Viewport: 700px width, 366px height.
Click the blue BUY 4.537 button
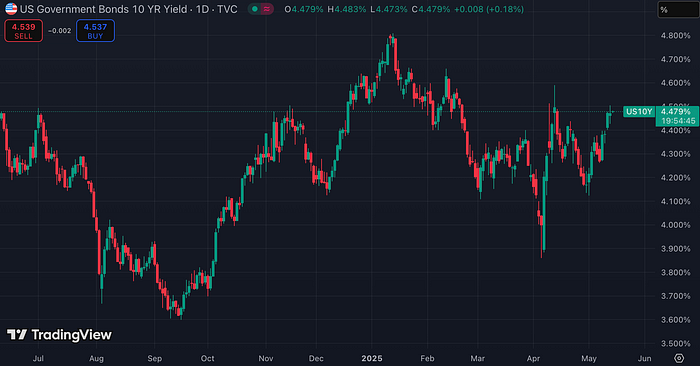95,31
